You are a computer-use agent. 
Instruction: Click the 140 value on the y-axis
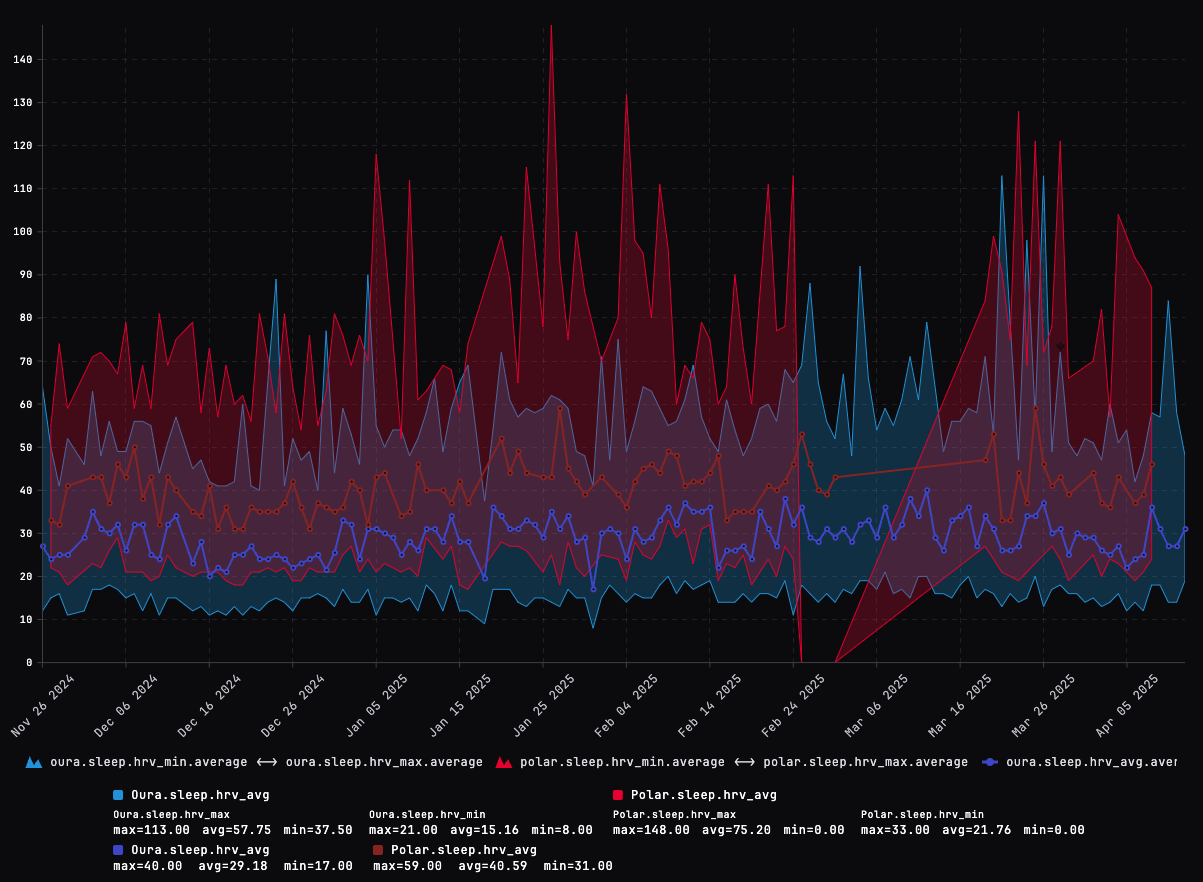[x=22, y=59]
